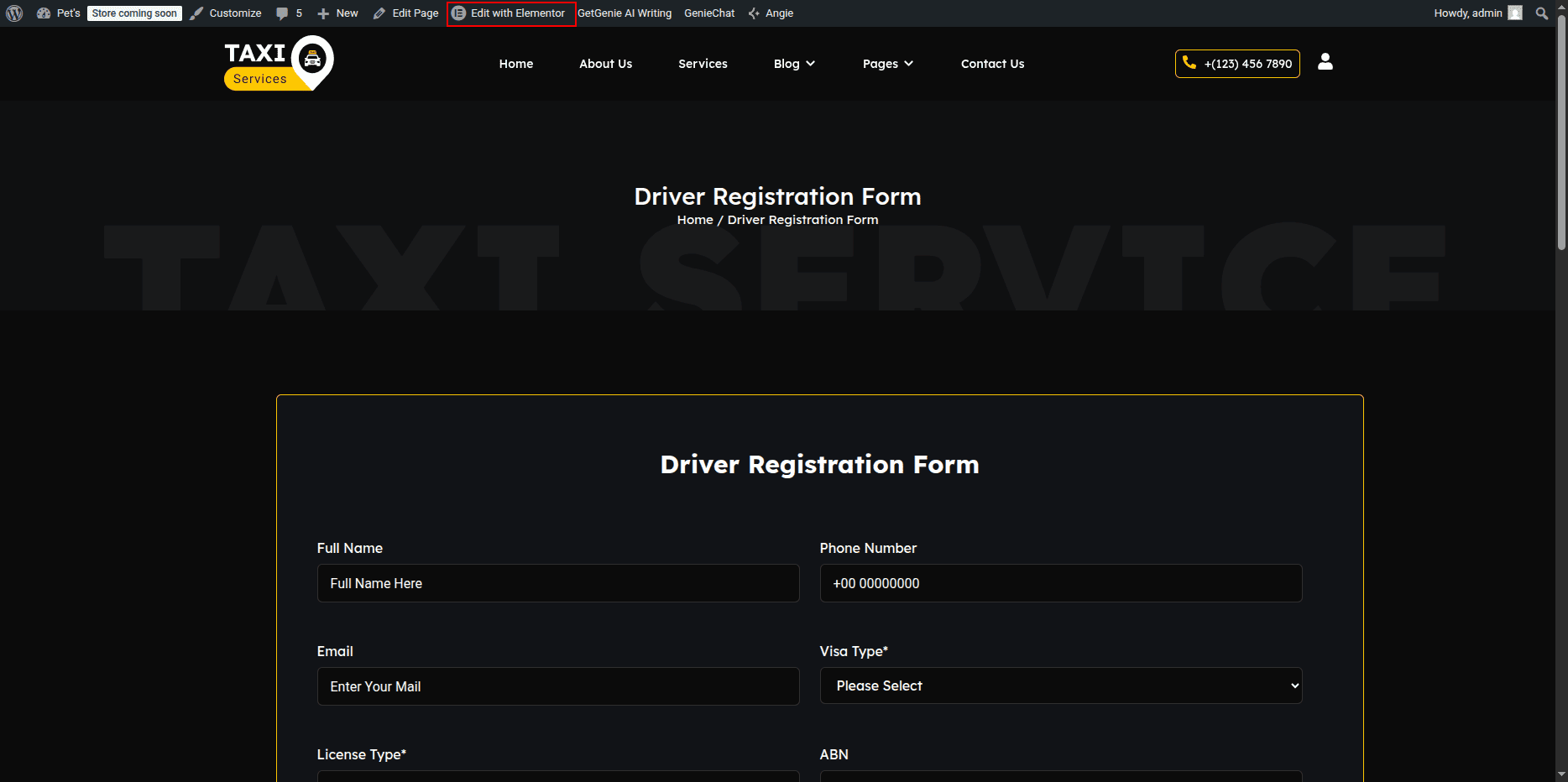This screenshot has height=782, width=1568.
Task: Click the user account icon
Action: [1325, 62]
